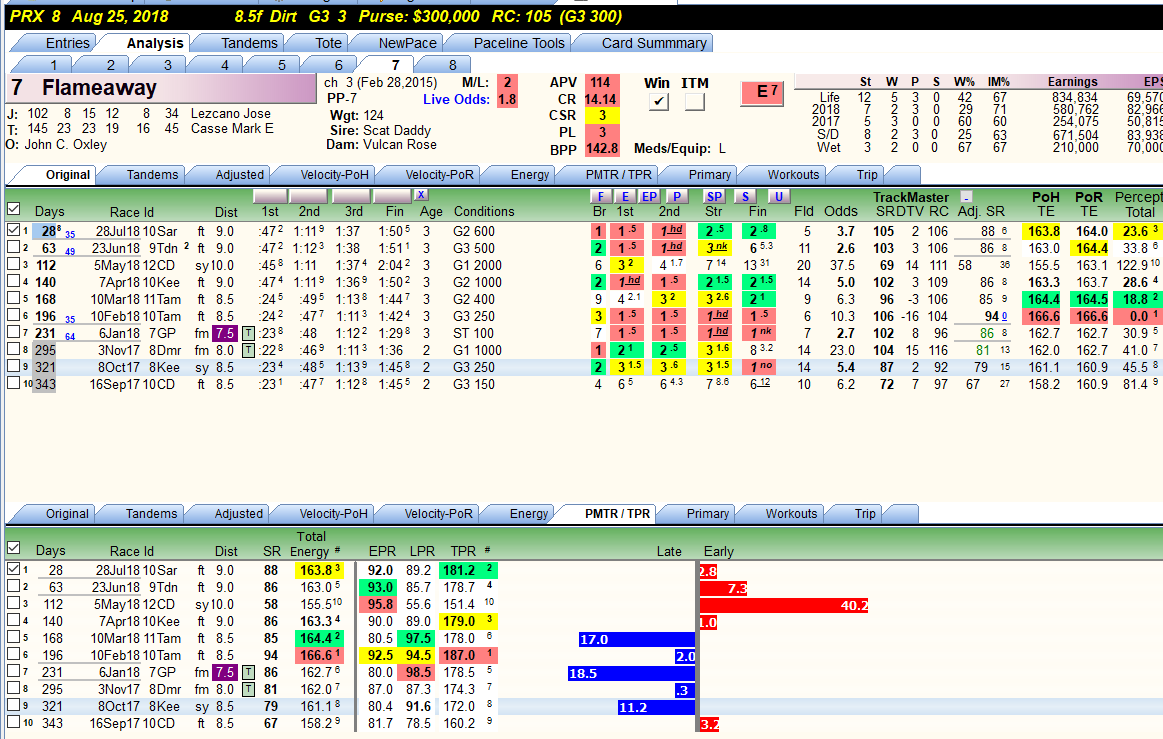
Task: Click the Total Energy column header in the lower table
Action: pyautogui.click(x=310, y=544)
